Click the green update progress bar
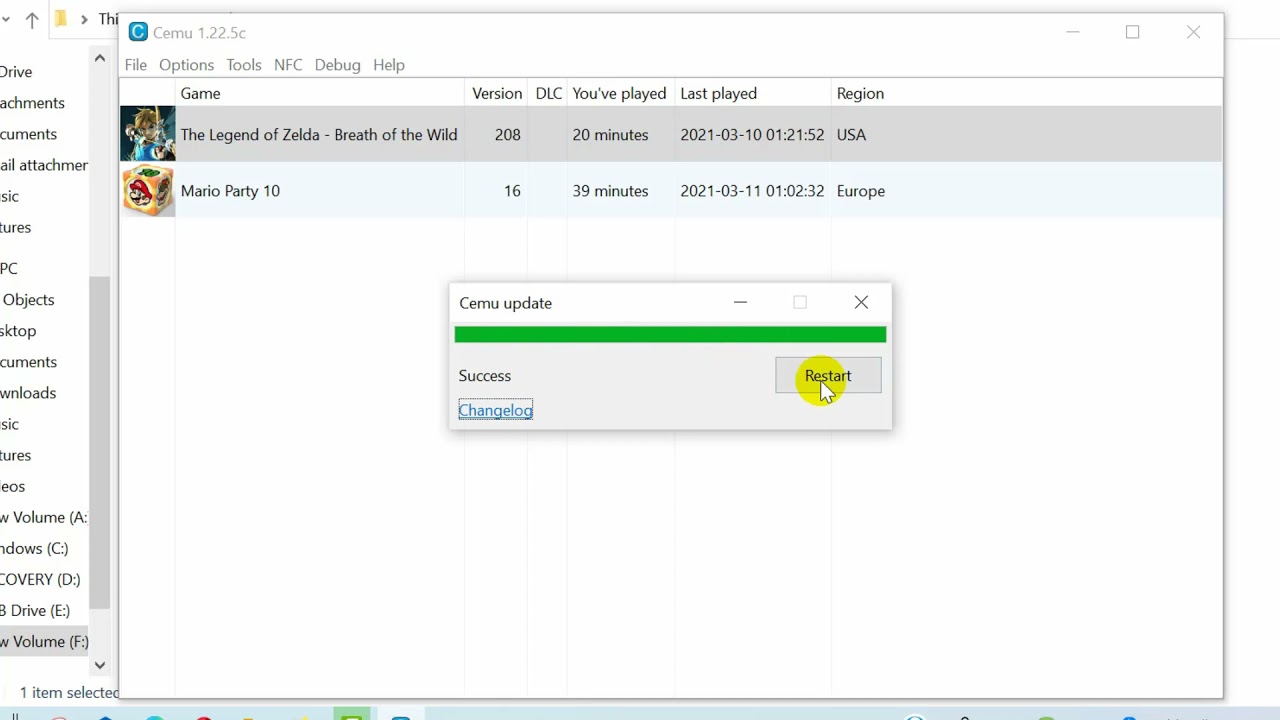 (x=670, y=334)
